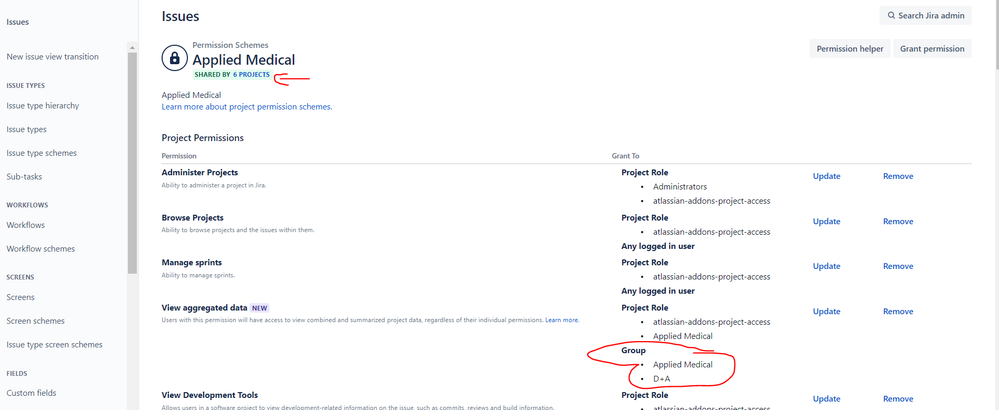
Task: Update the View Development Tools permission
Action: [x=826, y=399]
